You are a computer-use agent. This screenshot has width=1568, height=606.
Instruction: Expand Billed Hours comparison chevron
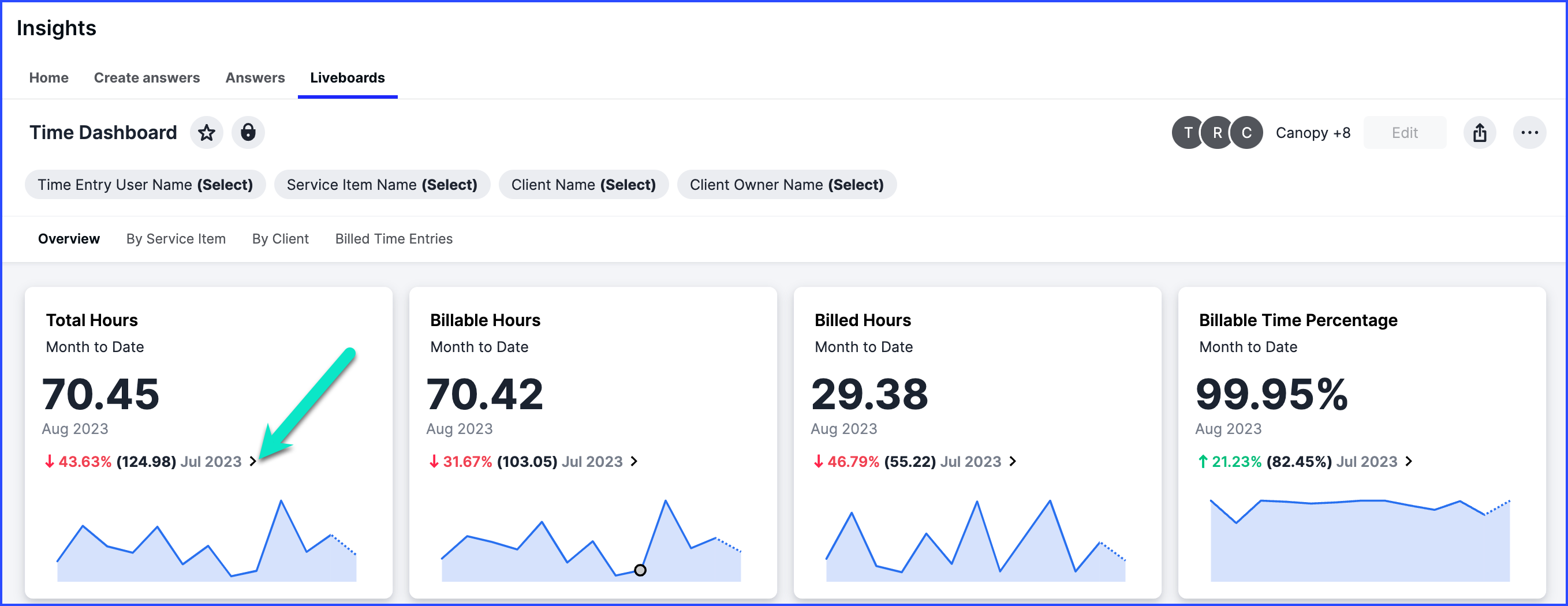click(1013, 462)
